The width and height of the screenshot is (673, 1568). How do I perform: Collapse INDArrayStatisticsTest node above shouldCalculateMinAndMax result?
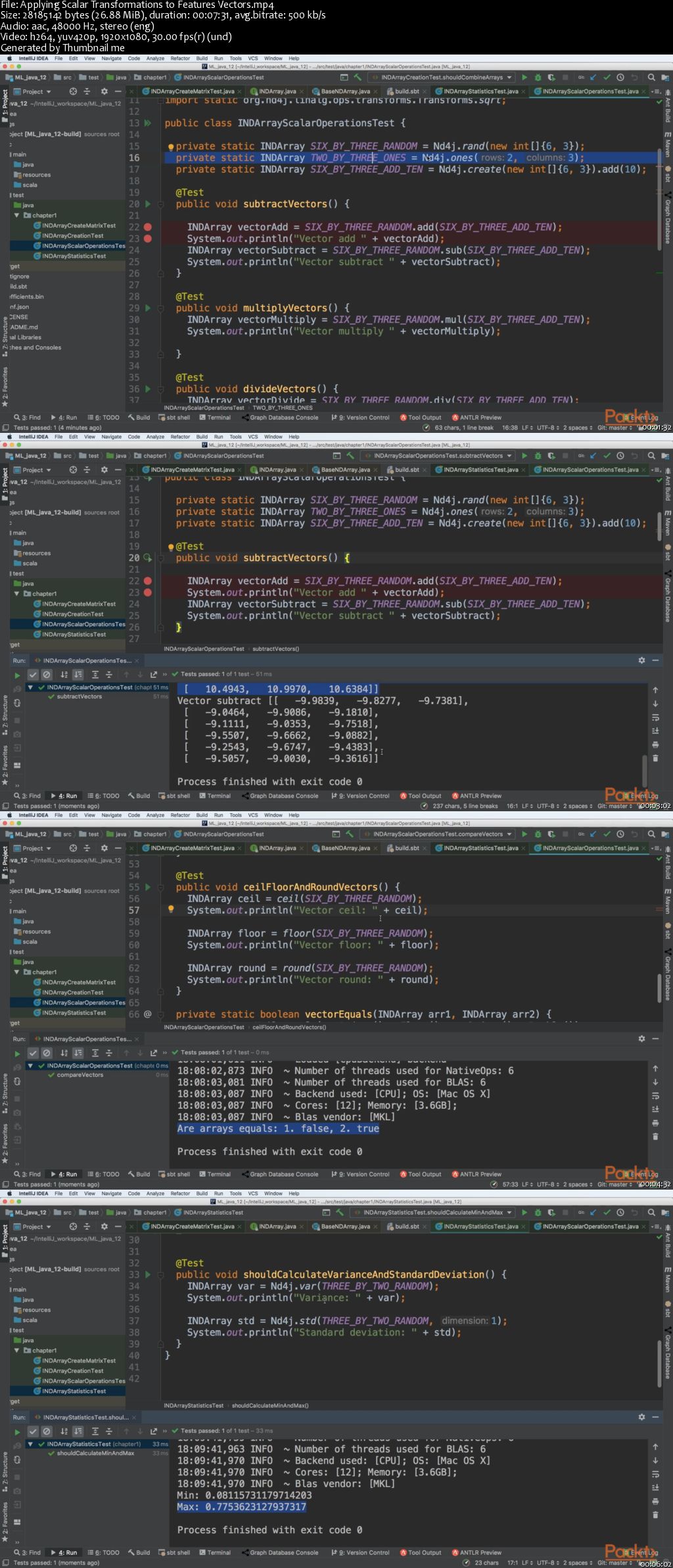pos(30,1444)
